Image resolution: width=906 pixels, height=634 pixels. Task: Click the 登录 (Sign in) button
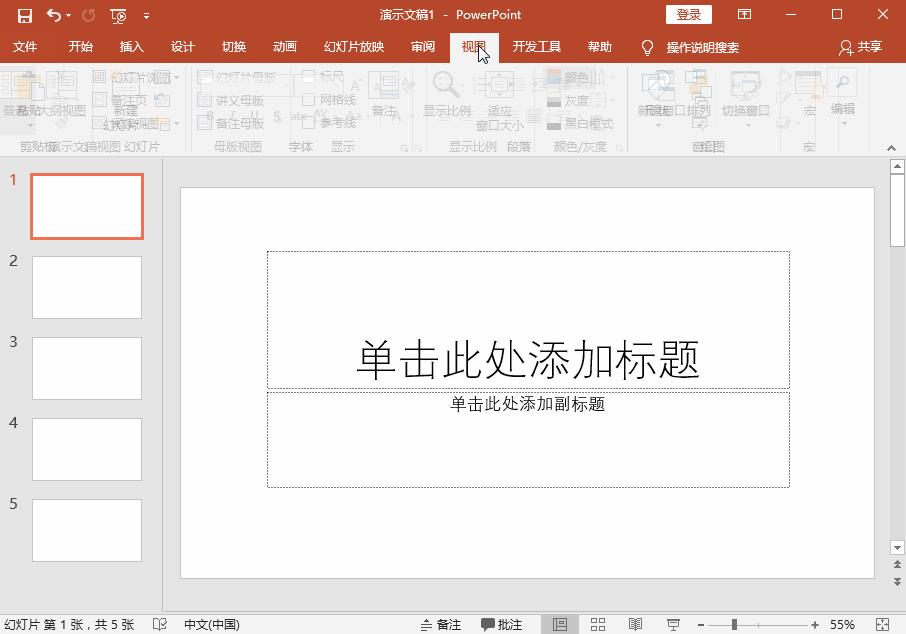click(x=688, y=14)
